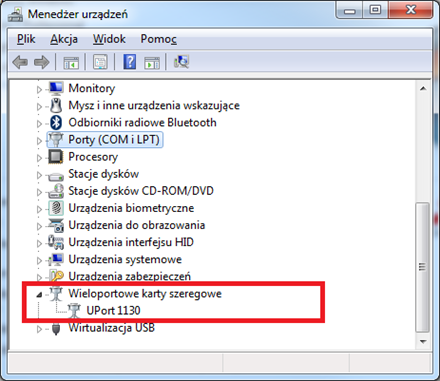Open the Pomoc menu
The width and height of the screenshot is (440, 381).
pos(158,39)
